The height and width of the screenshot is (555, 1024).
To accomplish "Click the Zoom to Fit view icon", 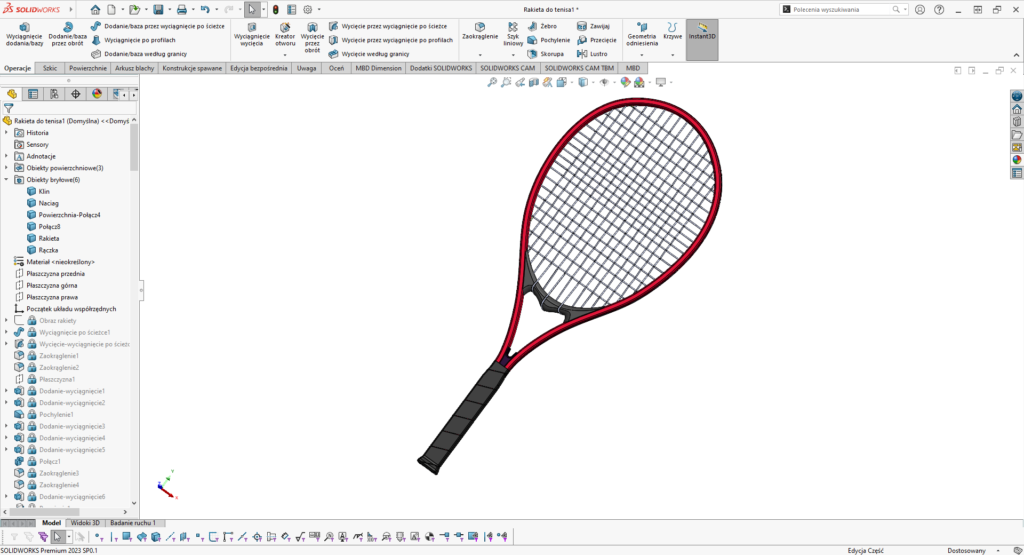I will [x=492, y=82].
